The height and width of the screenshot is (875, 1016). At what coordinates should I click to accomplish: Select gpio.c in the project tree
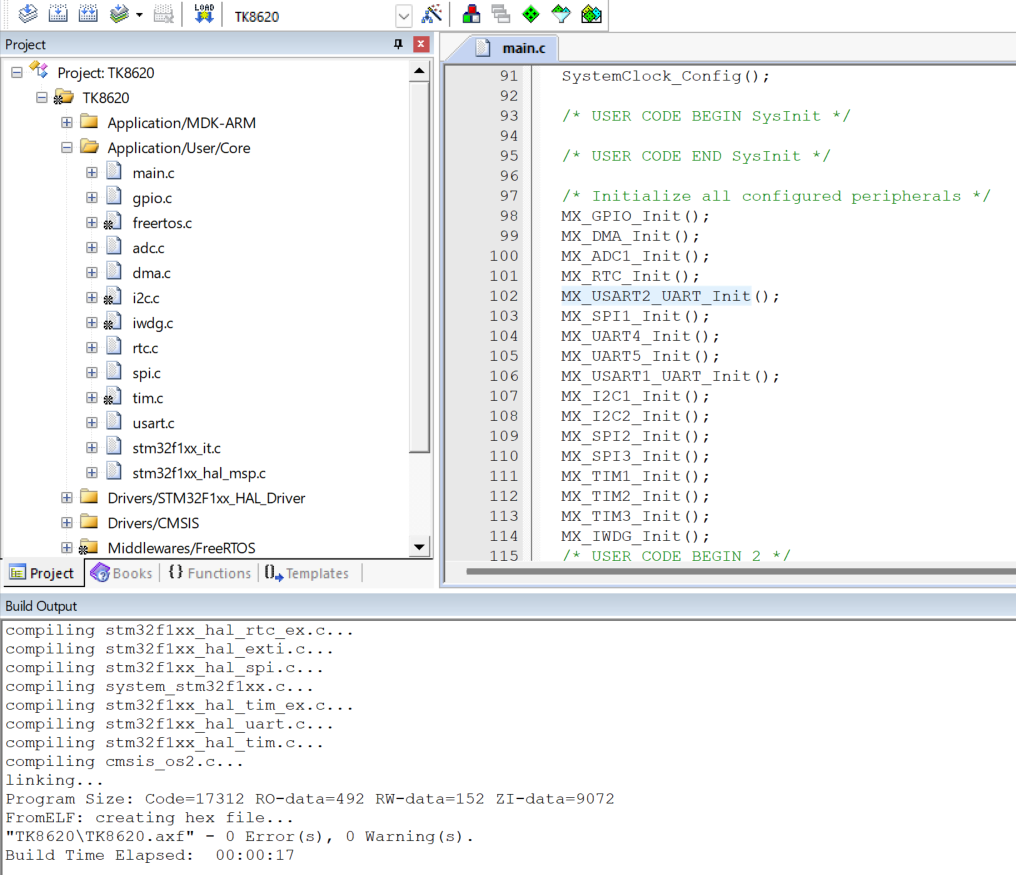tap(152, 198)
